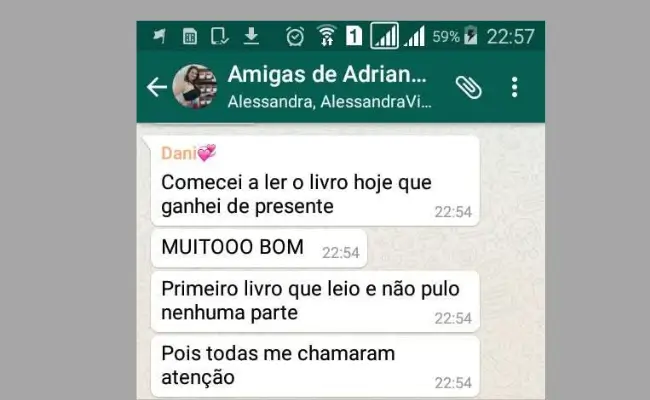Open the three-dot overflow menu
The height and width of the screenshot is (400, 650).
pyautogui.click(x=514, y=87)
